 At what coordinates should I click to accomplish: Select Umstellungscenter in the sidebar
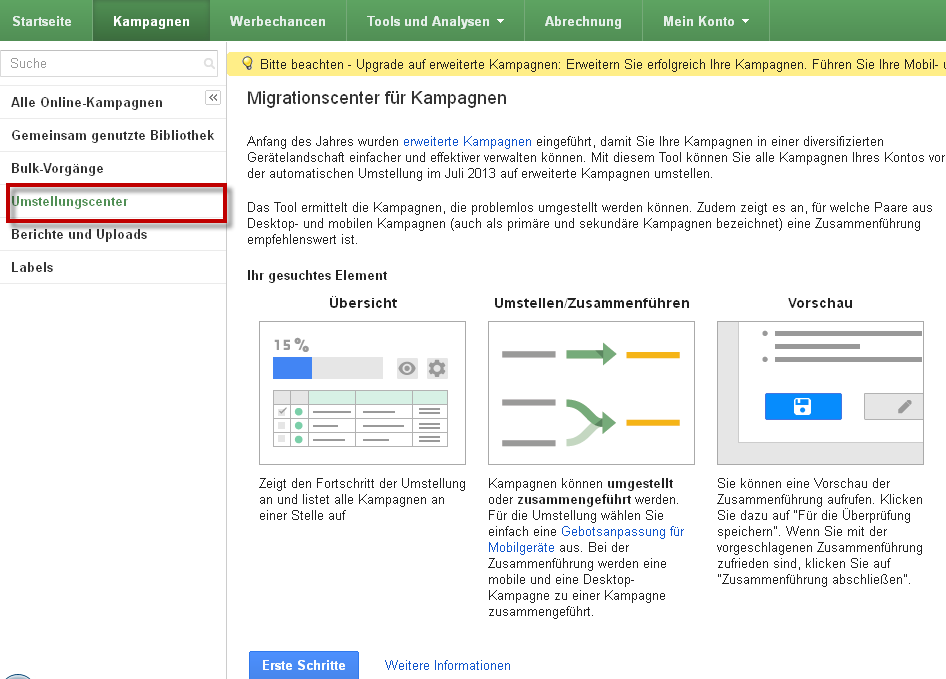click(69, 202)
